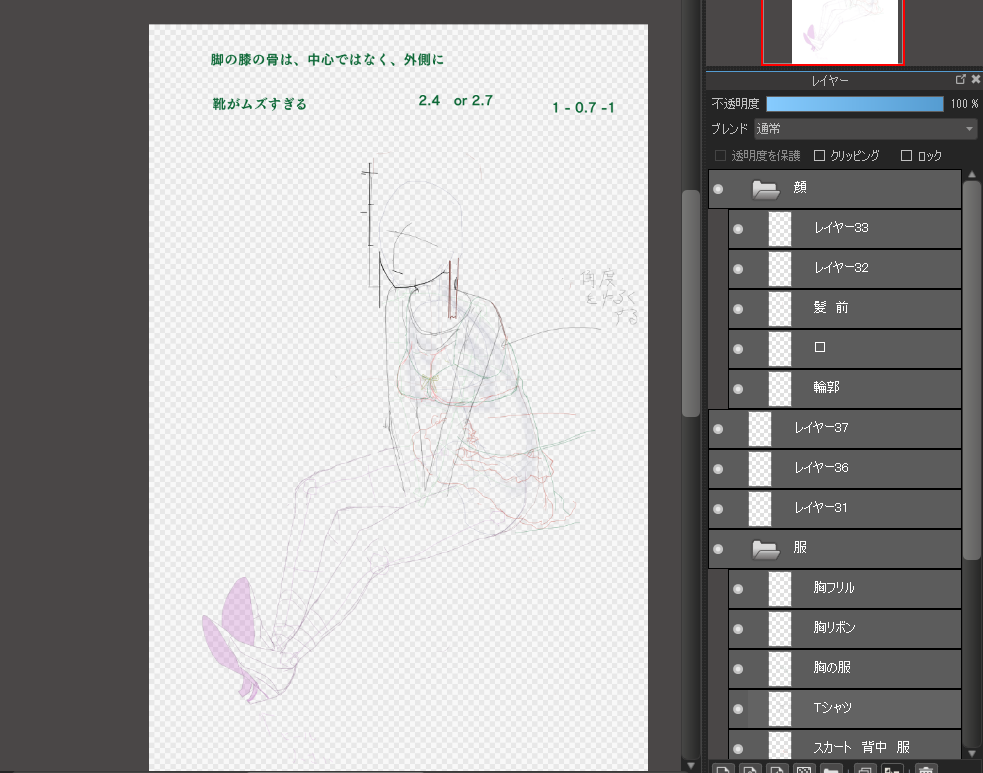Hide layer レイヤー32
Screen dimensions: 983x773
tap(739, 269)
